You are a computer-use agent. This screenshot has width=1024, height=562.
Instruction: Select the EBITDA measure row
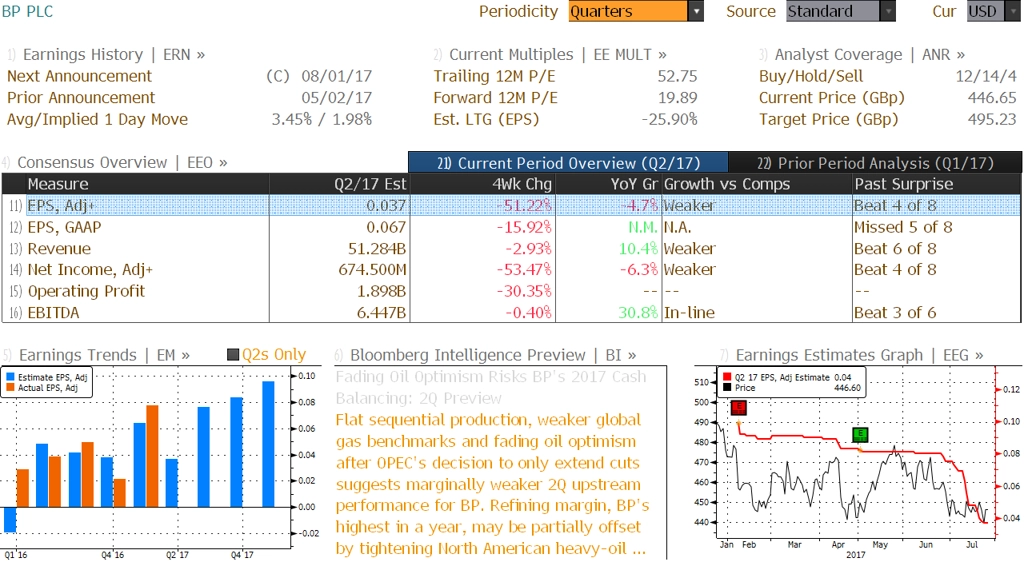(x=511, y=313)
